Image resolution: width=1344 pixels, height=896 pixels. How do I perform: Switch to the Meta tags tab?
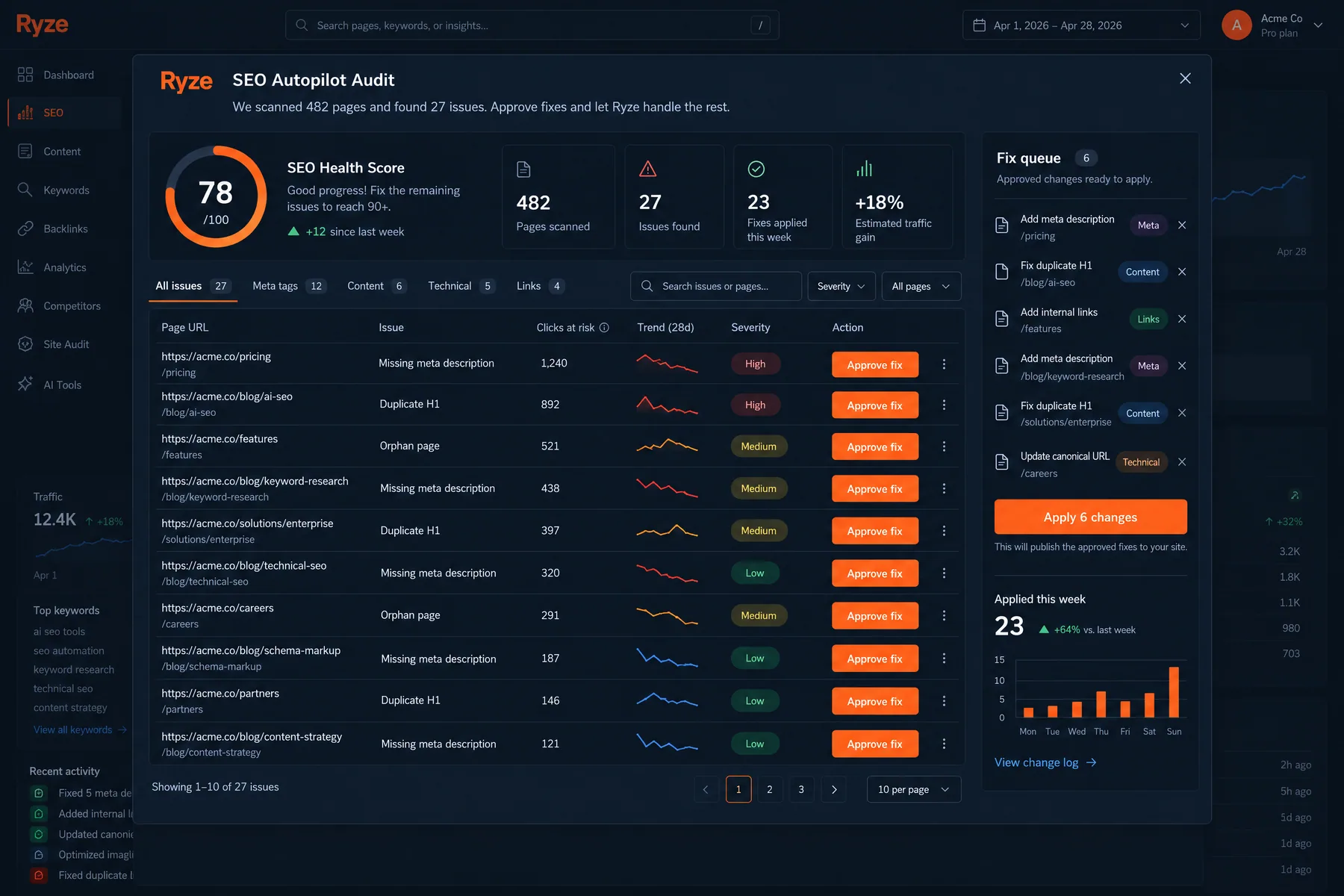click(x=289, y=286)
